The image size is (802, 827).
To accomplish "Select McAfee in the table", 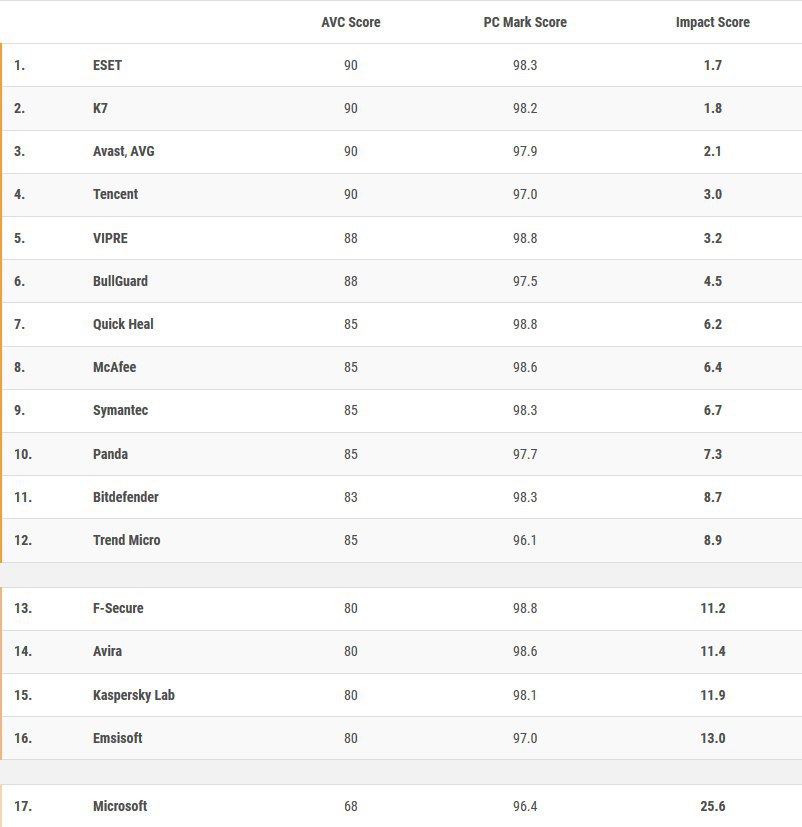I will pos(114,368).
